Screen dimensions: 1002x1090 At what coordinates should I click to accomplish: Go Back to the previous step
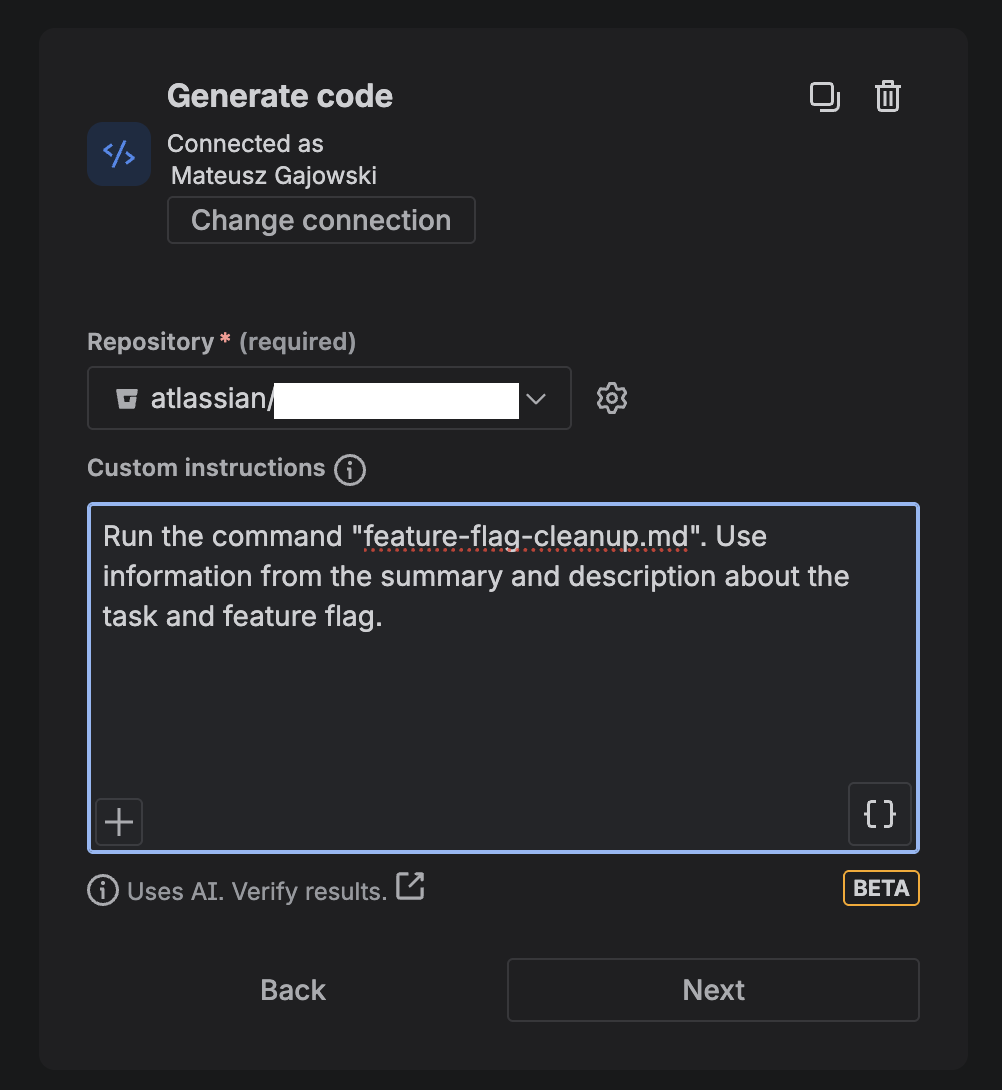click(x=293, y=990)
